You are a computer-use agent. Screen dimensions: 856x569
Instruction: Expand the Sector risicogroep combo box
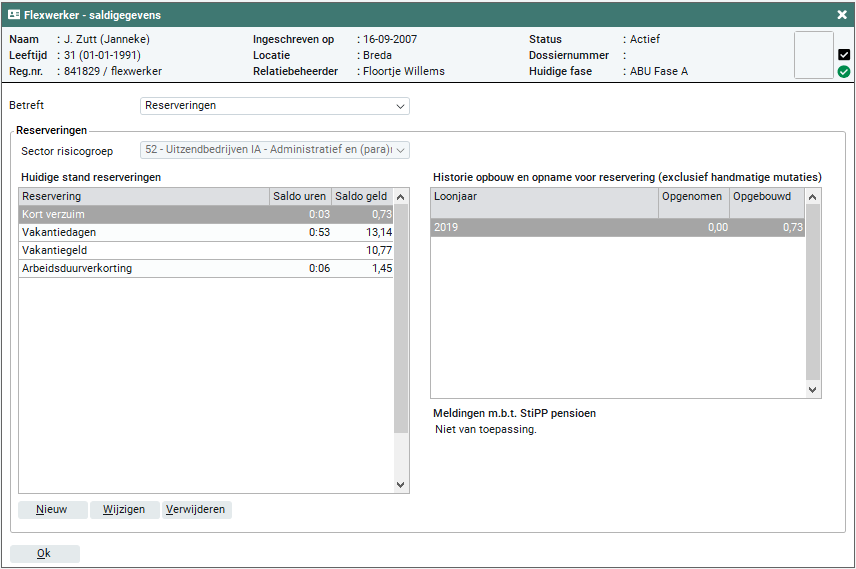point(275,150)
